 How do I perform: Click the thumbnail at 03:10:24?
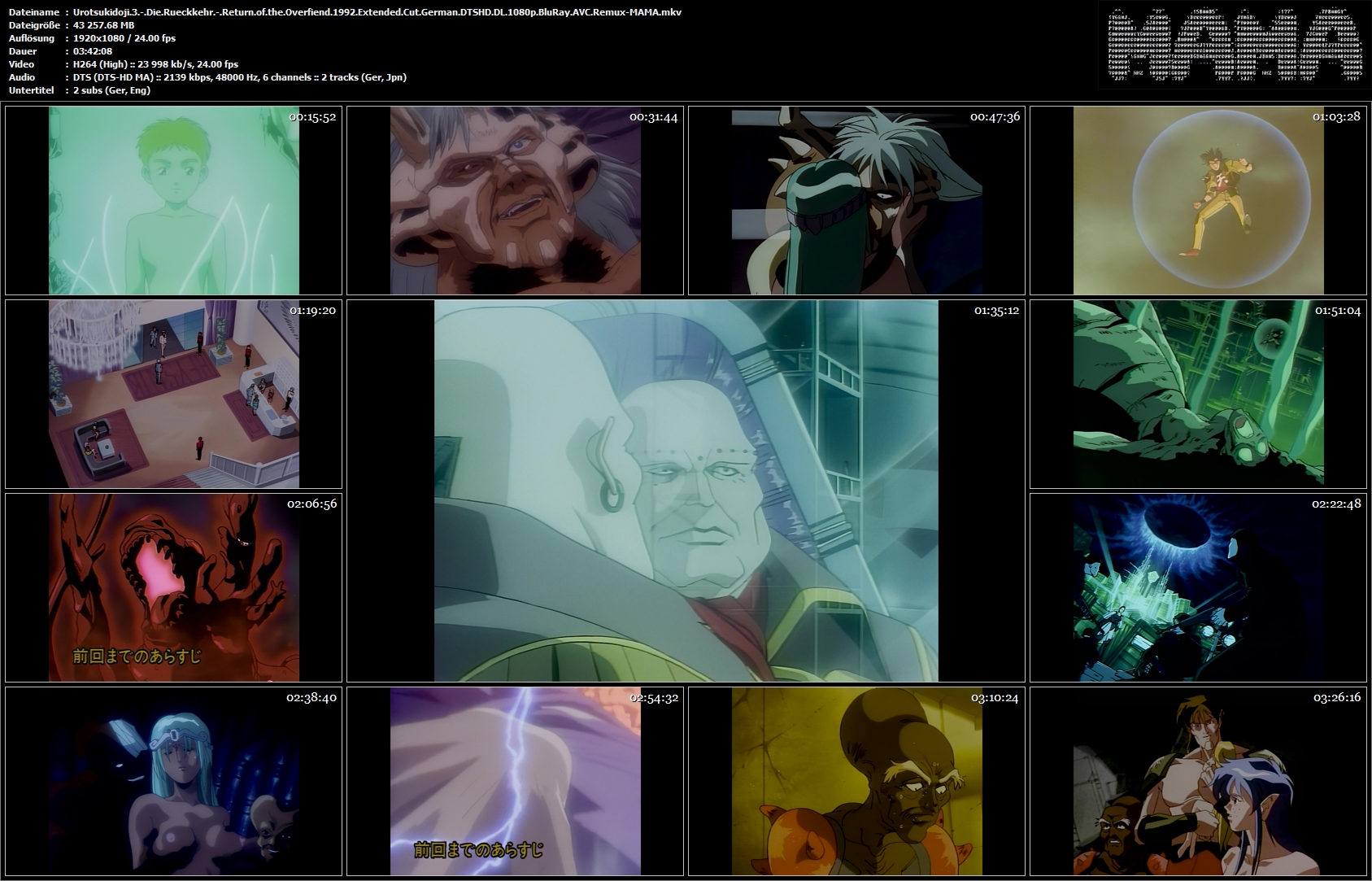pyautogui.click(x=856, y=781)
